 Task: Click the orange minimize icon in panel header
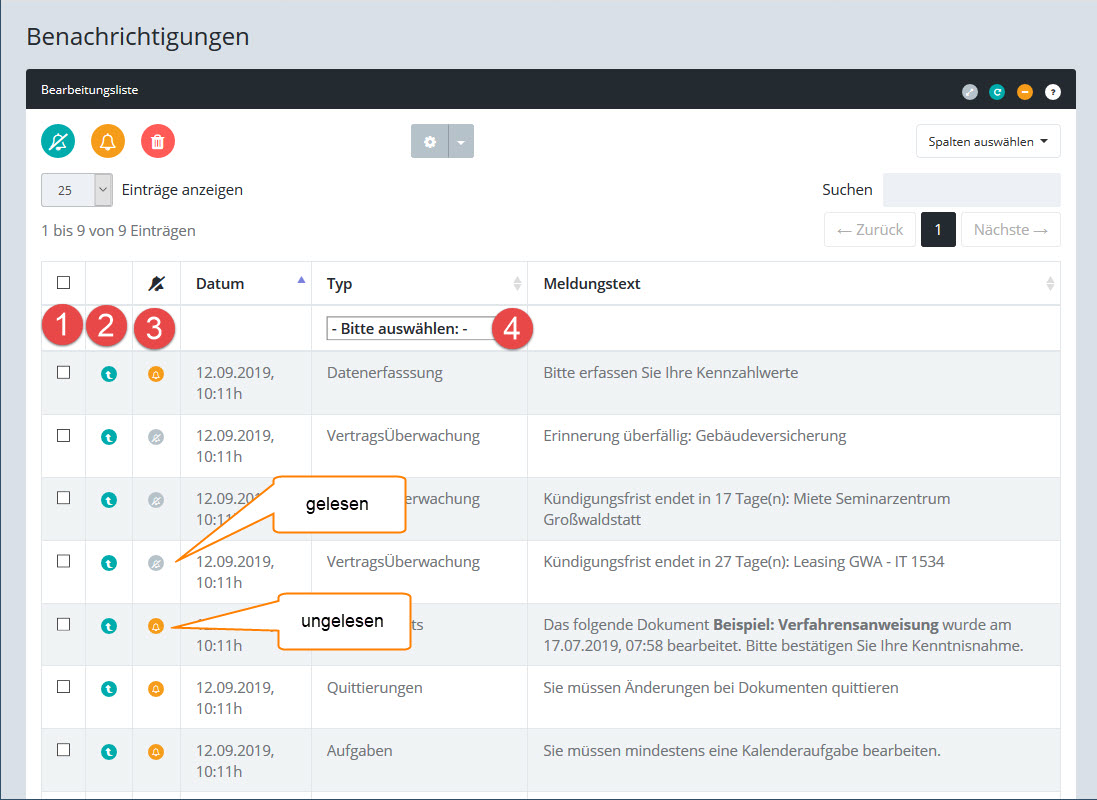point(1024,92)
